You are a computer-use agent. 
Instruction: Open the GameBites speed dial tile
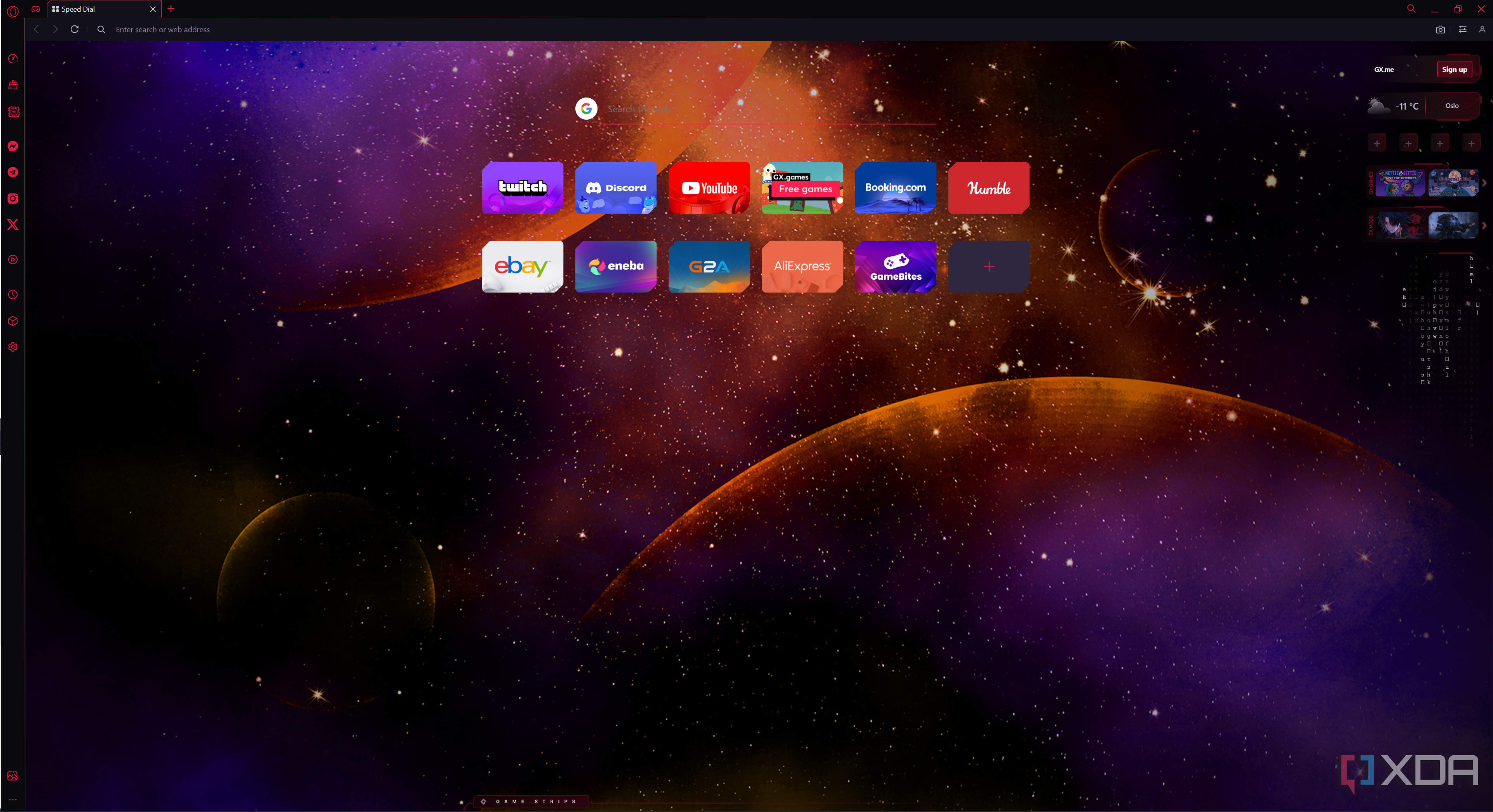coord(896,267)
